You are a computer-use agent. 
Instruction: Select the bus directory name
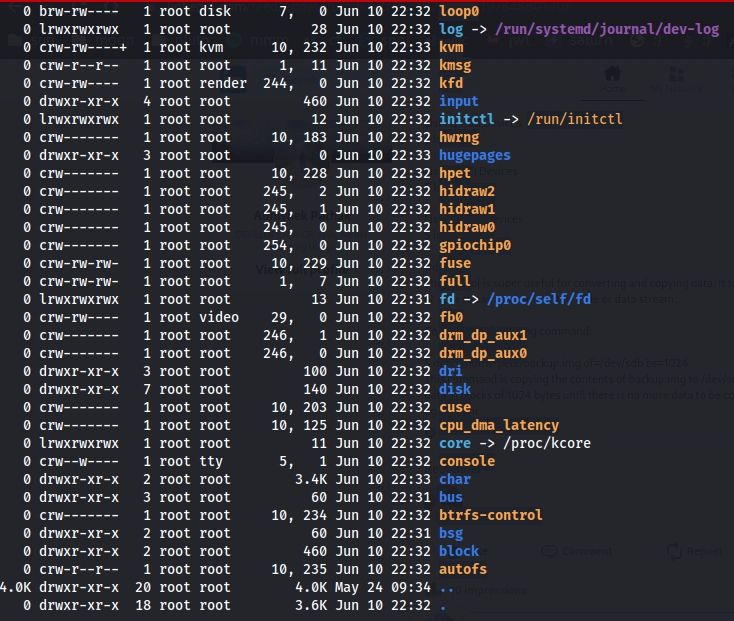[x=451, y=497]
